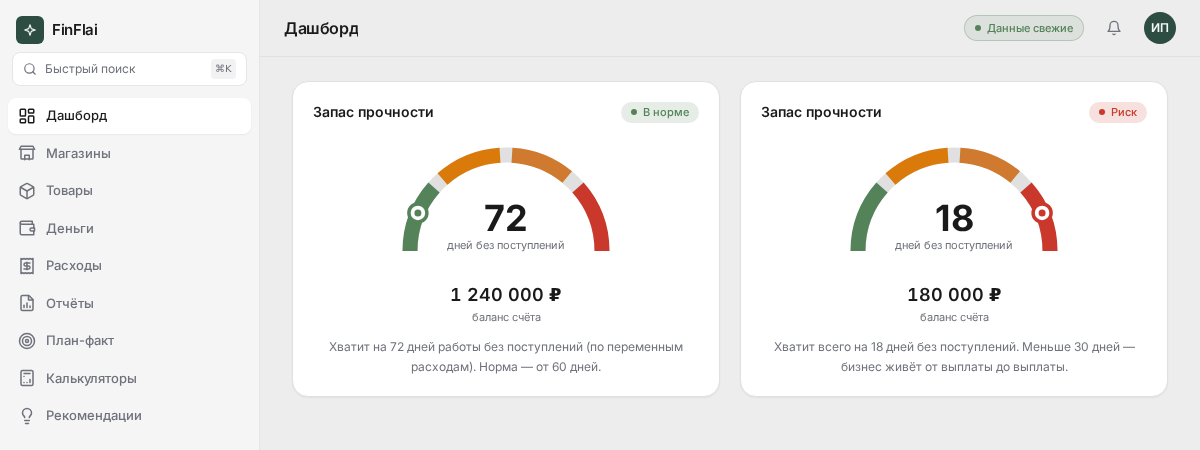Click the Товары box icon
This screenshot has height=450, width=1200.
pyautogui.click(x=27, y=191)
